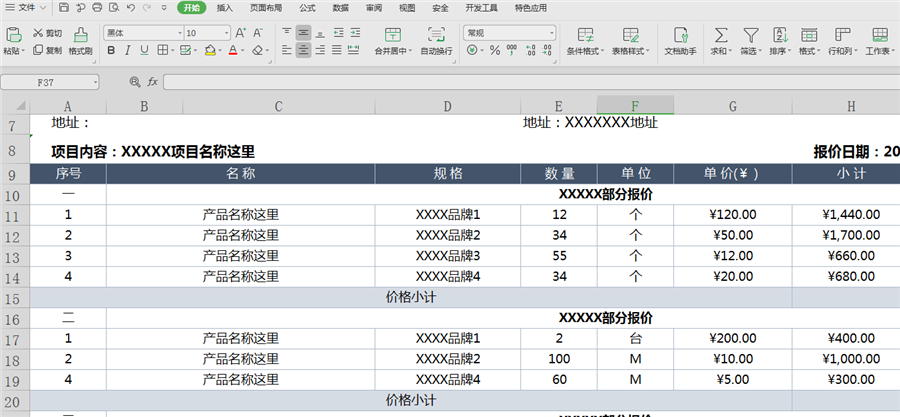Click the fx insert function button
The image size is (900, 417).
click(x=152, y=83)
